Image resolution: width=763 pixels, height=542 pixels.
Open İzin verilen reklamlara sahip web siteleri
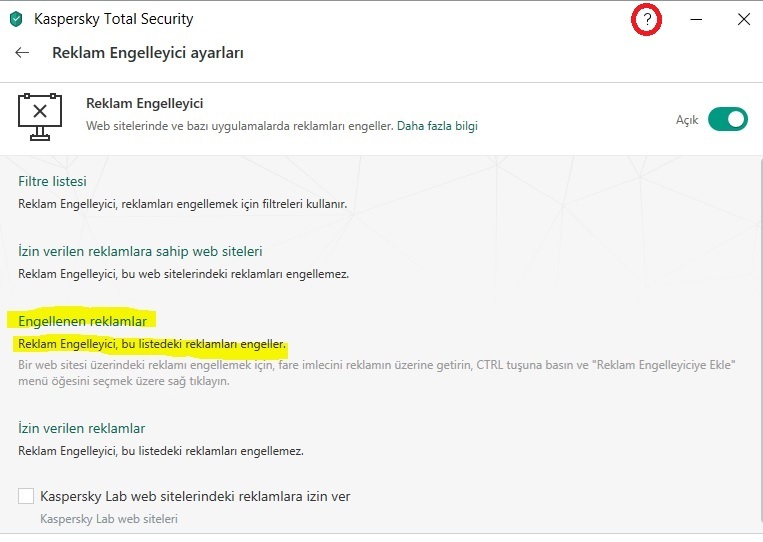[x=140, y=251]
